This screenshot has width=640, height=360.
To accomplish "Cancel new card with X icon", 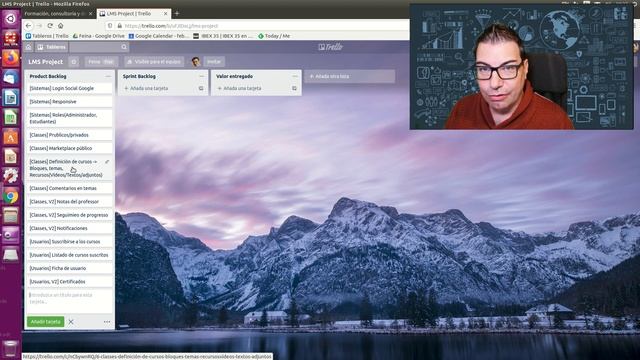I will coord(71,322).
